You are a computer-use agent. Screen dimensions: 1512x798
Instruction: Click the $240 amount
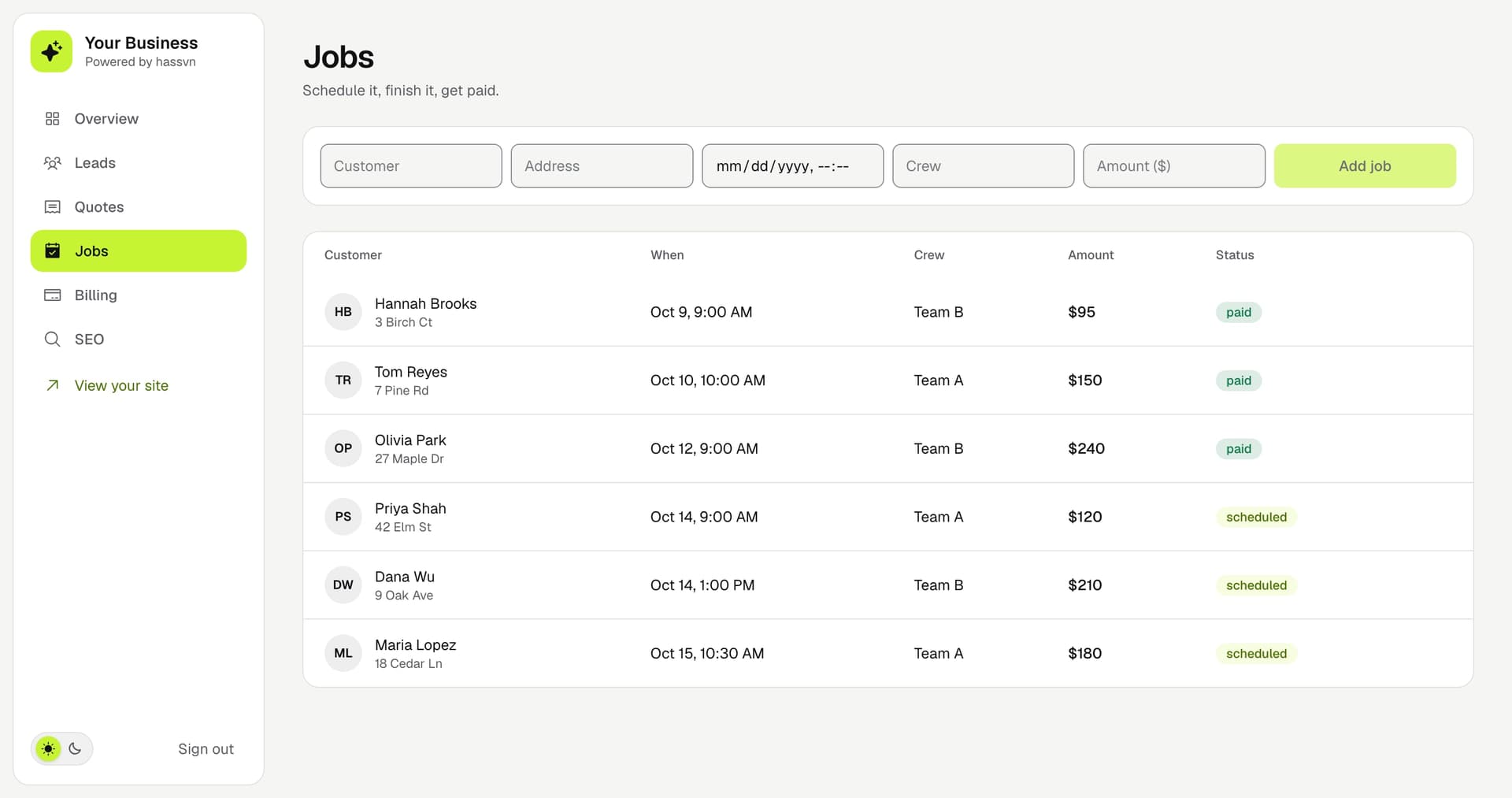coord(1086,448)
